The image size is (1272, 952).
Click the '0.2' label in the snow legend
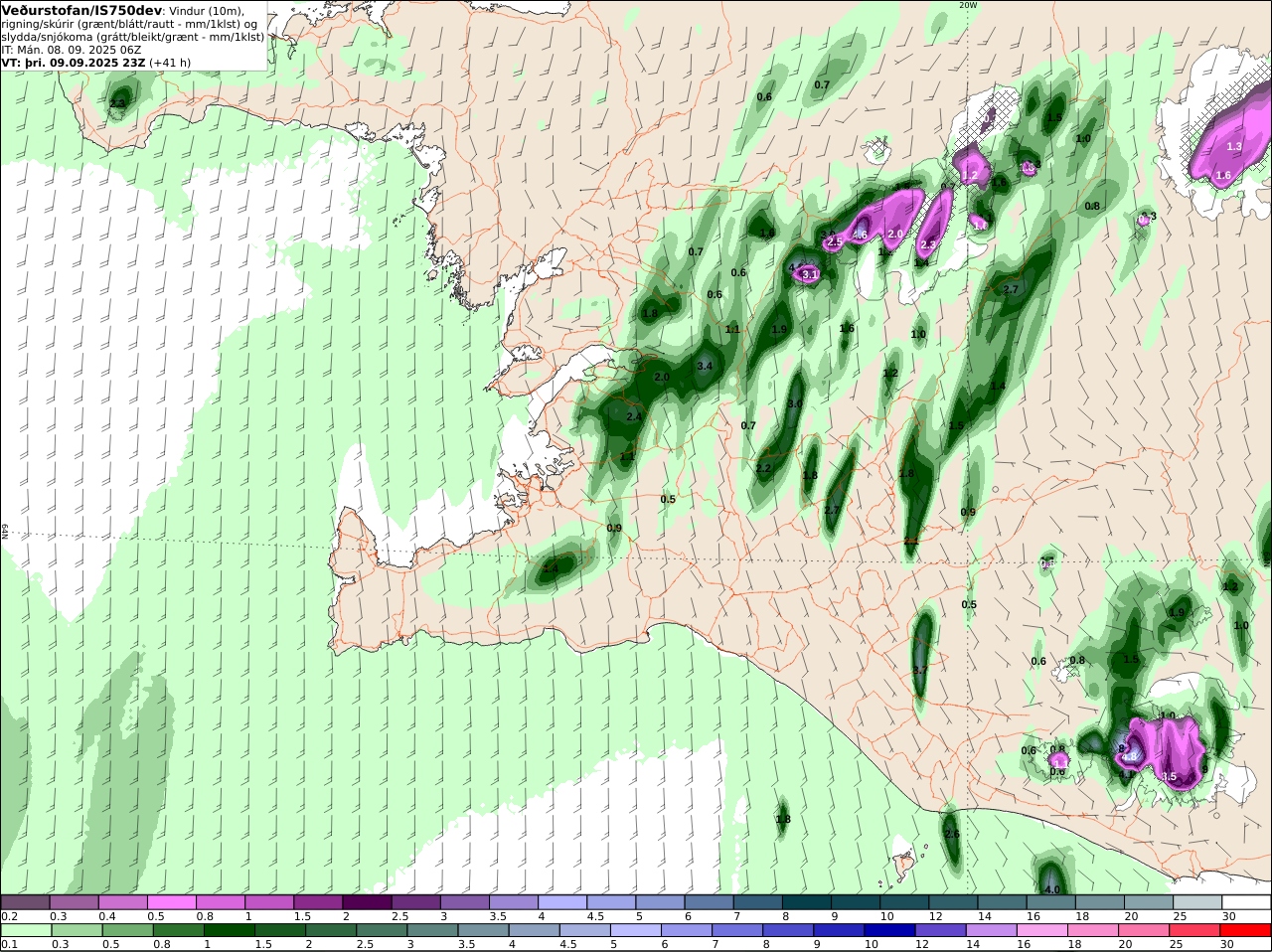click(9, 916)
